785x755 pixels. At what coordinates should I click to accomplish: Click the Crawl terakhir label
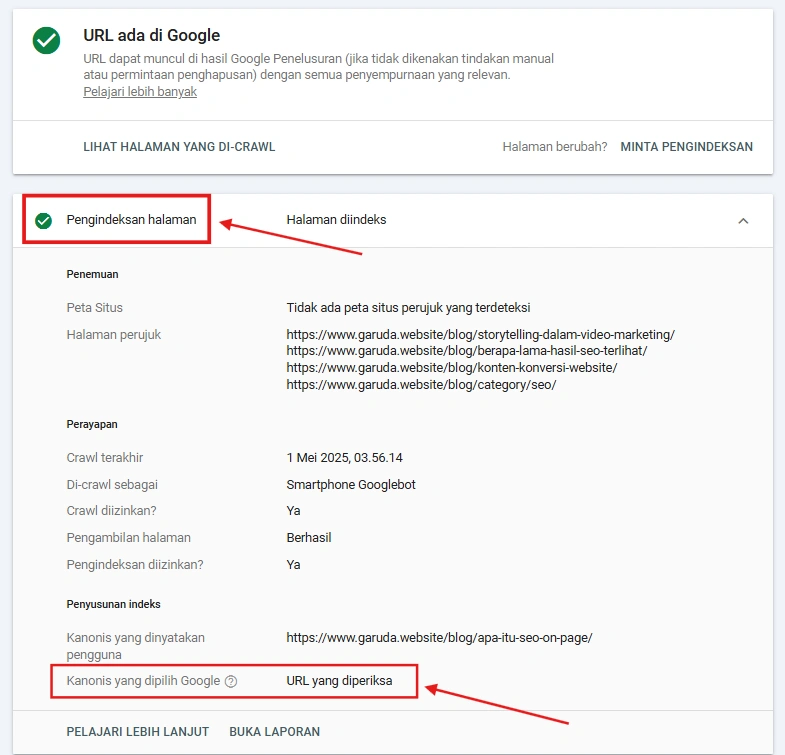pos(105,458)
